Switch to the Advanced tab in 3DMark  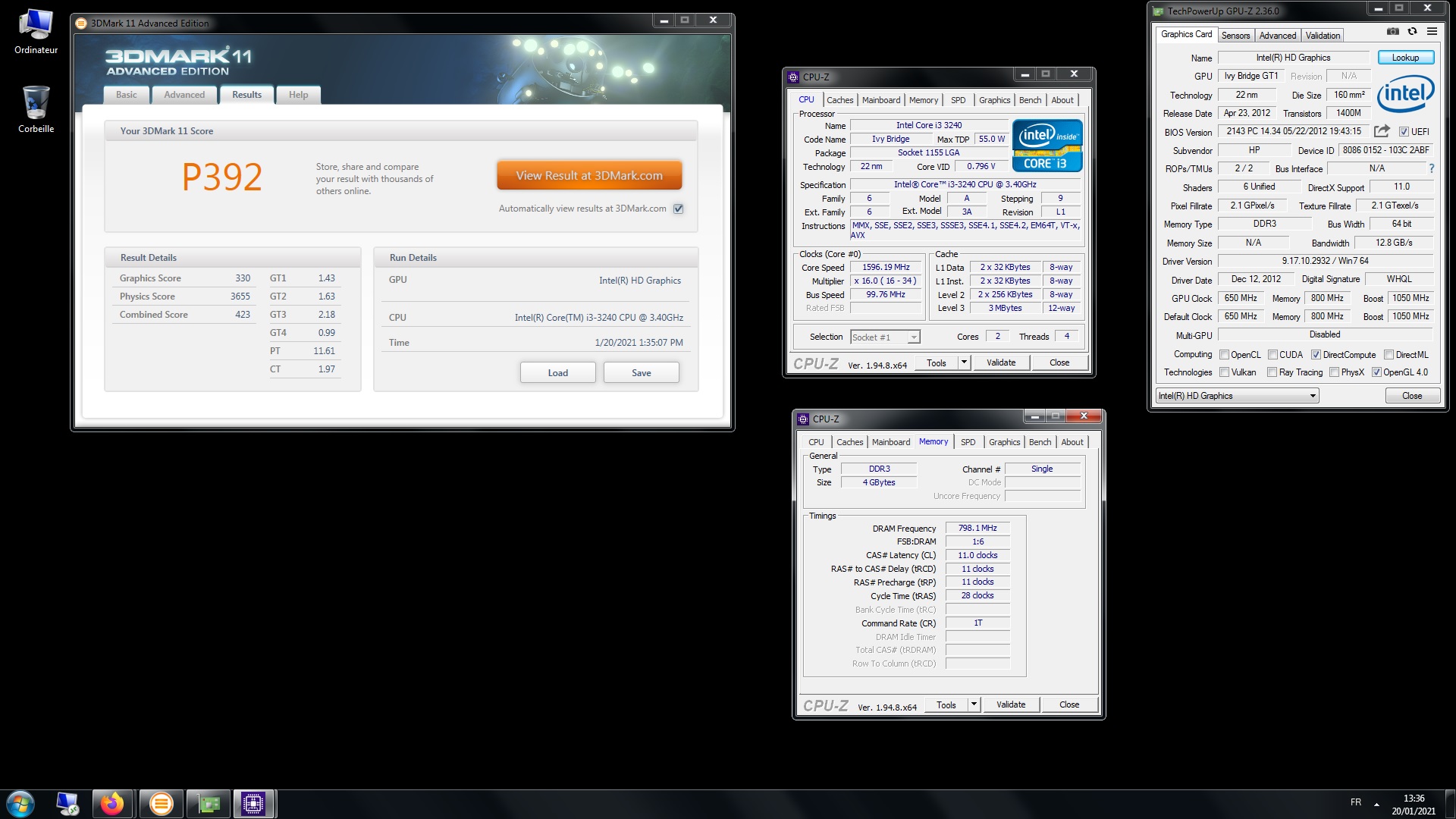184,95
